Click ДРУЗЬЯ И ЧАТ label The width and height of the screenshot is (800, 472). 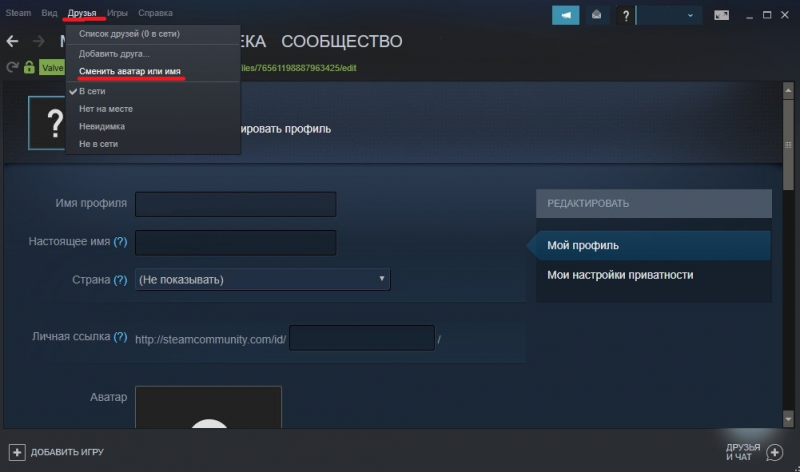(743, 452)
